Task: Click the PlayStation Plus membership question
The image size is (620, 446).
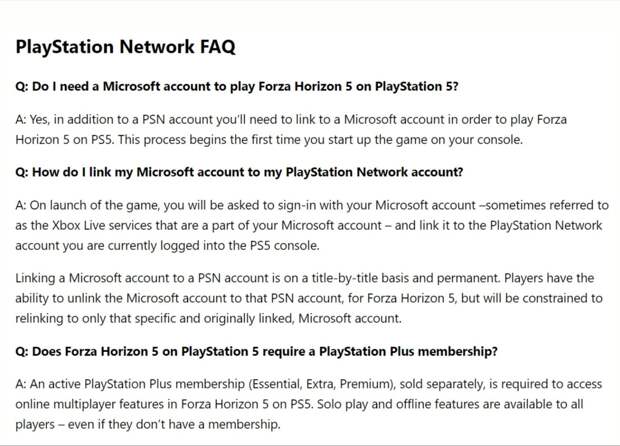Action: click(257, 351)
